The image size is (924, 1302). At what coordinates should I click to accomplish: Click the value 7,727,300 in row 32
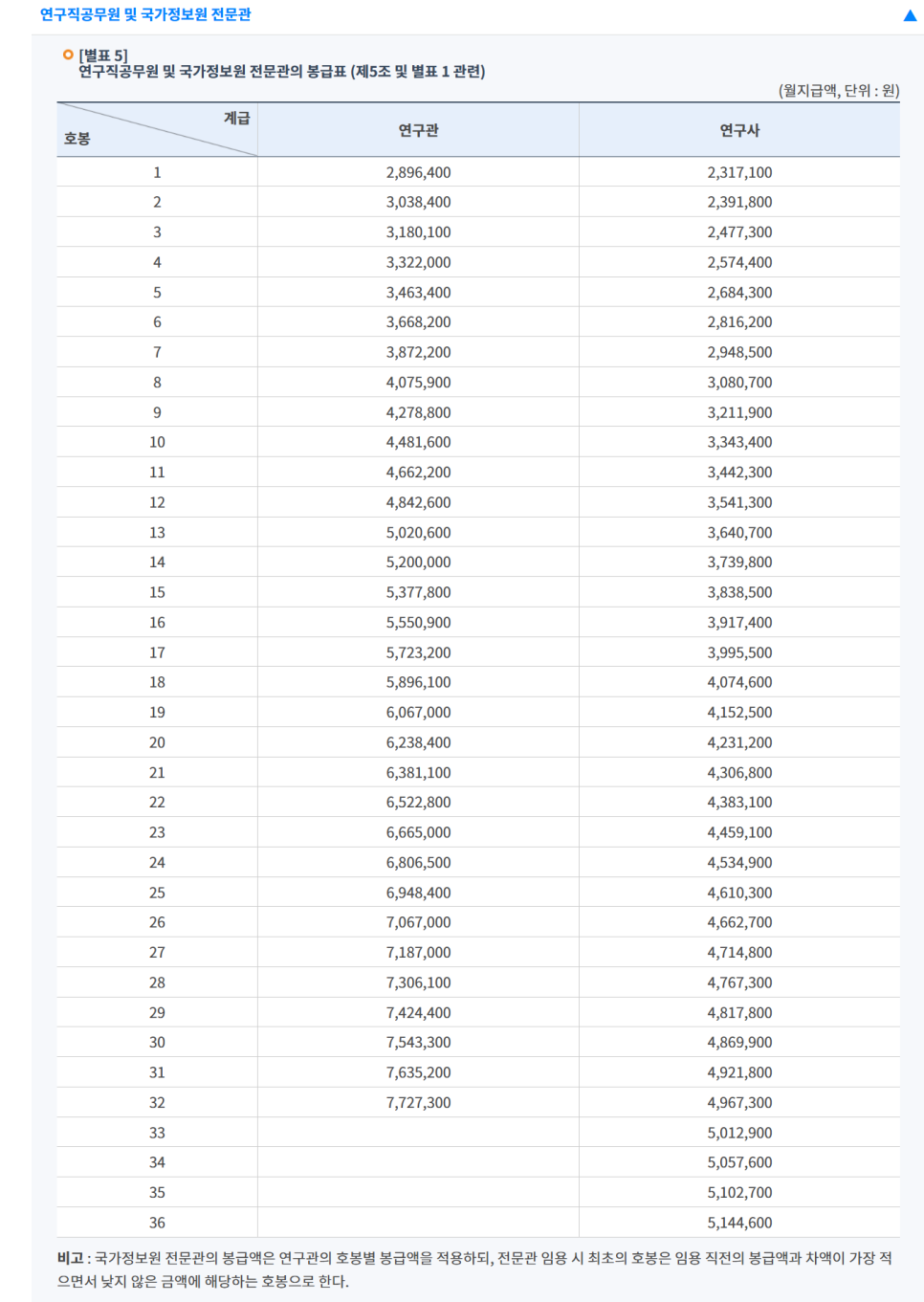click(418, 1102)
